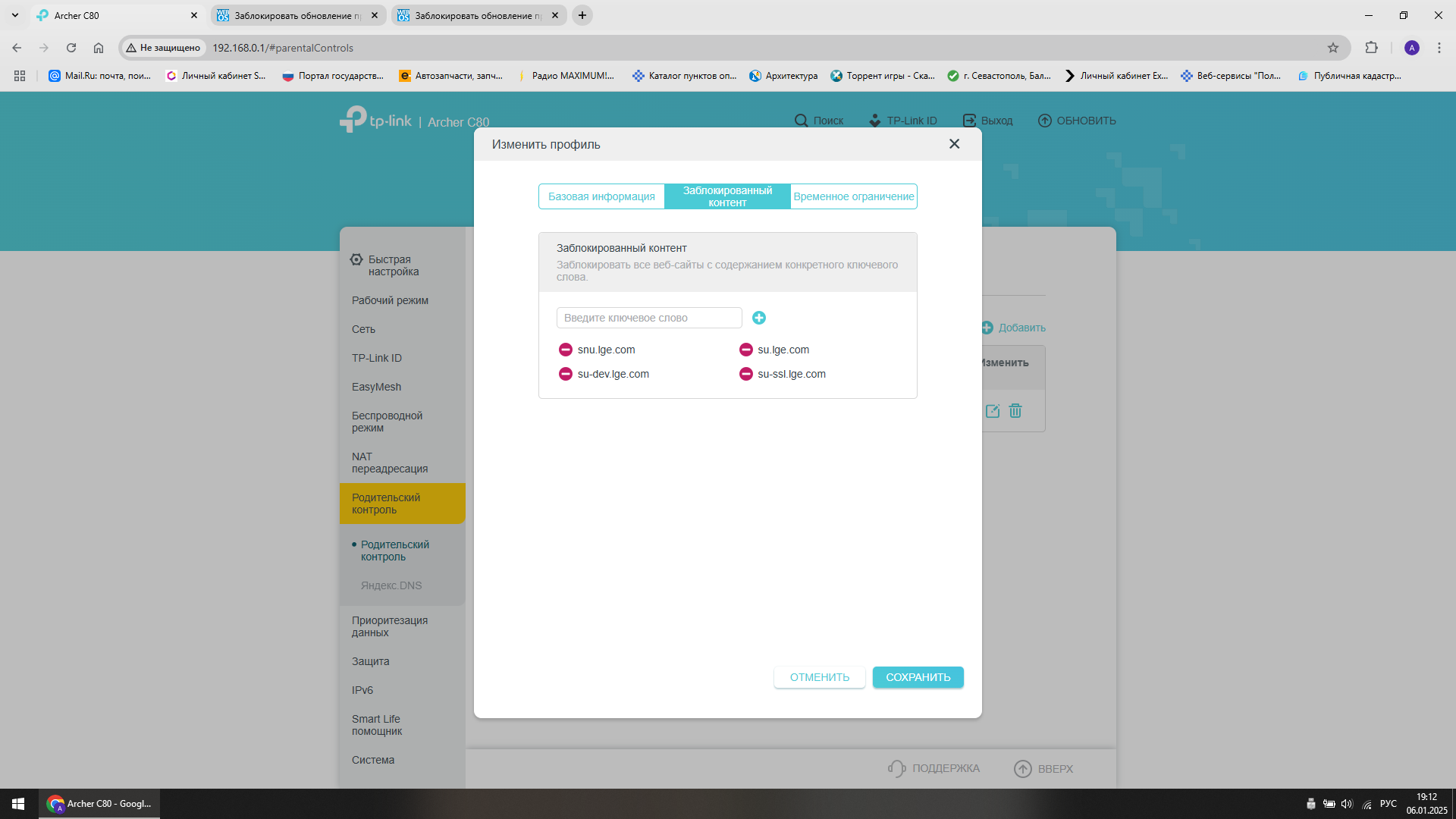Delete the su-ssl.lge.com keyword

tap(745, 374)
